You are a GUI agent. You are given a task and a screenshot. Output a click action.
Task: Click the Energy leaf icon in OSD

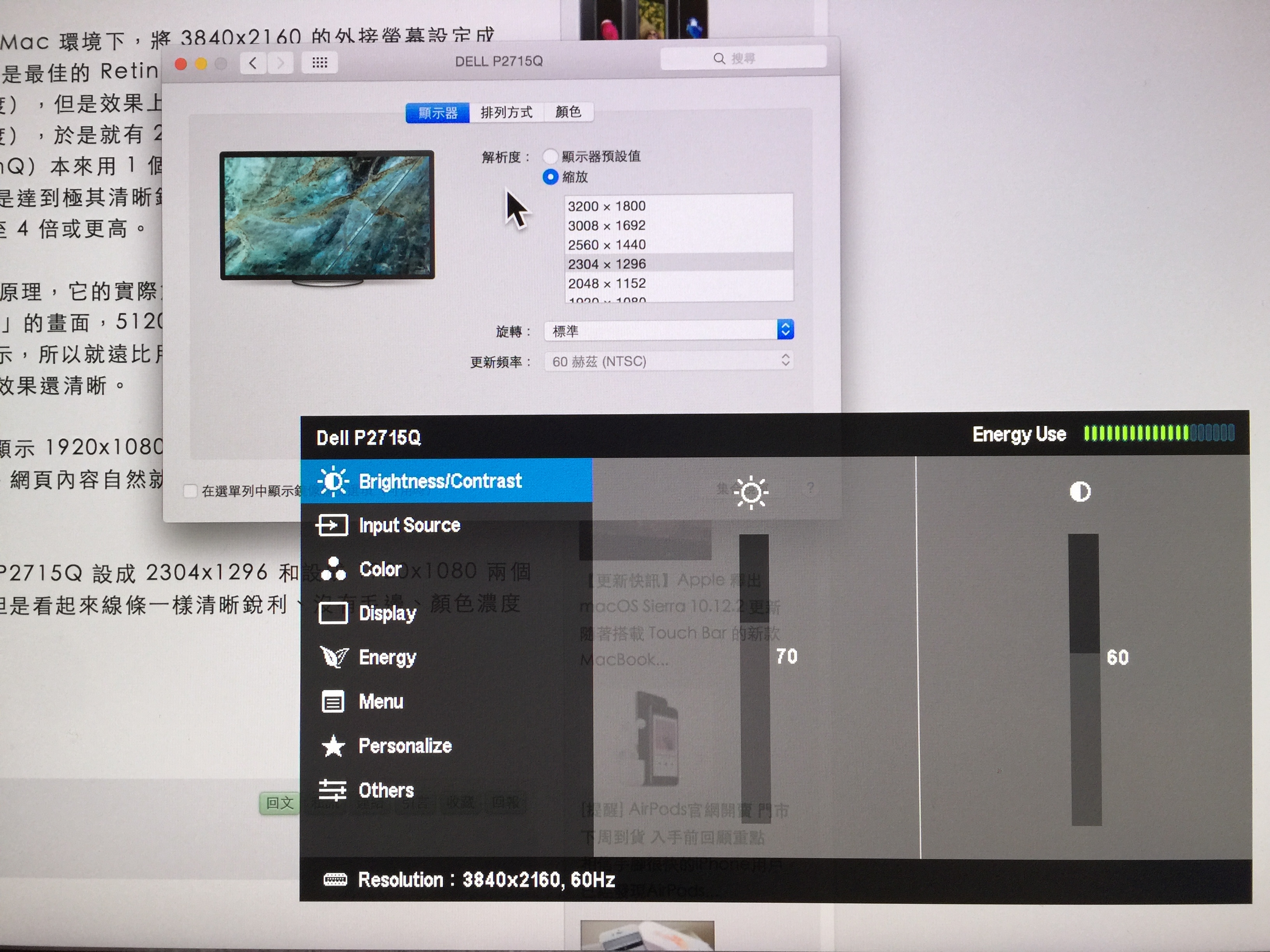click(x=334, y=657)
